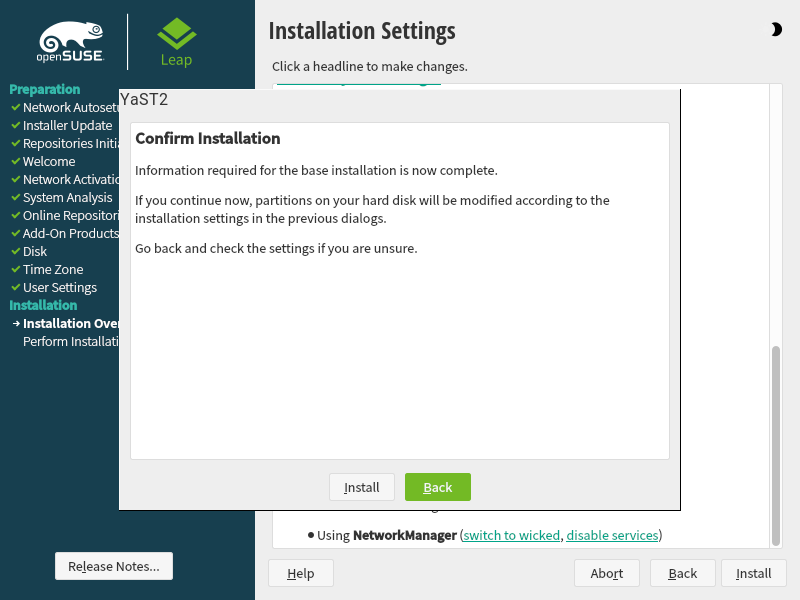Screen dimensions: 800x600
Task: Open the Release Notes
Action: pyautogui.click(x=114, y=566)
